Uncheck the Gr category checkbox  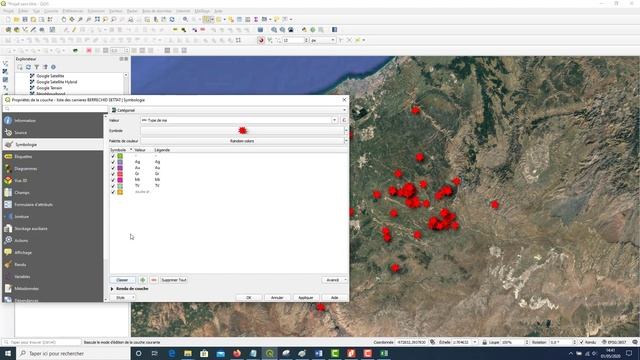click(x=113, y=174)
